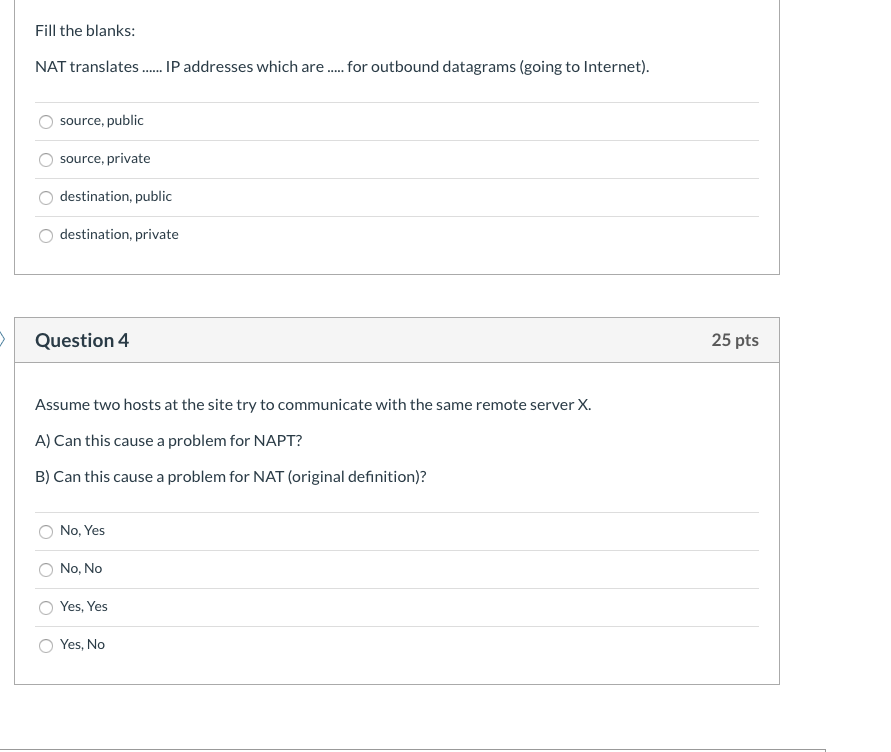891x752 pixels.
Task: Pick the "destination, public" radio button
Action: point(46,198)
